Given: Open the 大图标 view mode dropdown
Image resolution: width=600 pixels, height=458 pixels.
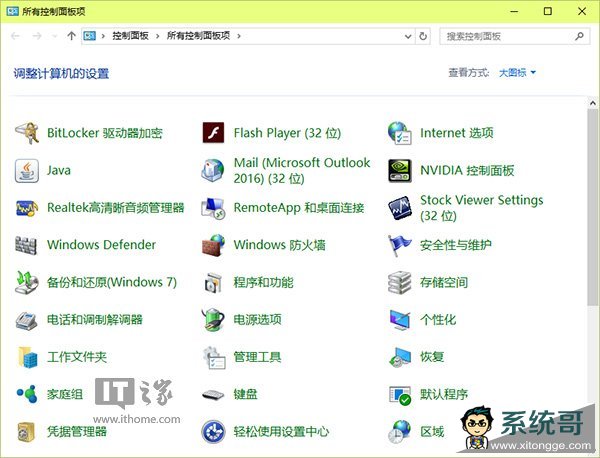Looking at the screenshot, I should pyautogui.click(x=517, y=73).
